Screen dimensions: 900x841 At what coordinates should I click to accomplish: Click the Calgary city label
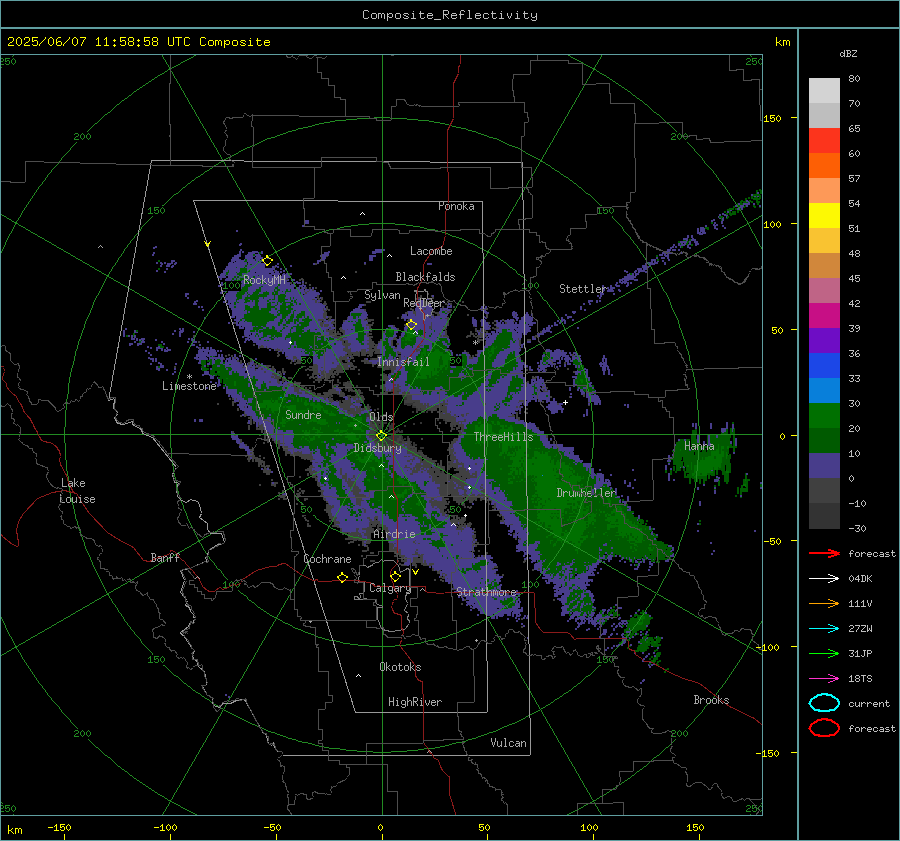click(390, 588)
